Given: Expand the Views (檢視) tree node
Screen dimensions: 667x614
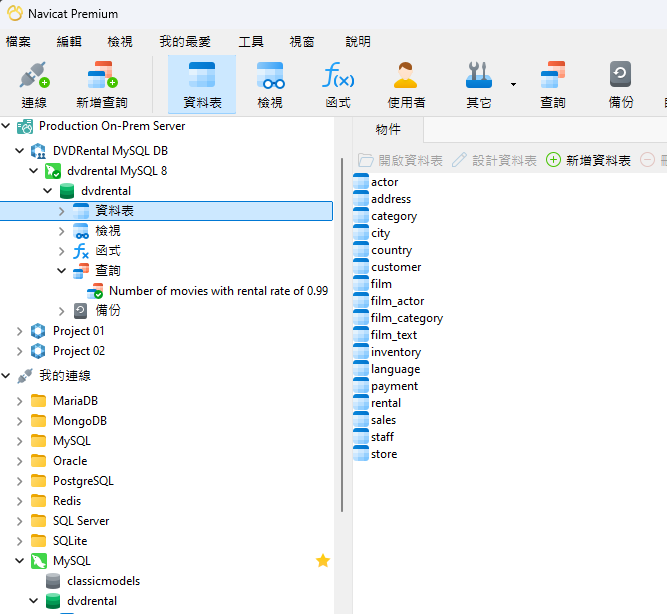Looking at the screenshot, I should tap(62, 231).
